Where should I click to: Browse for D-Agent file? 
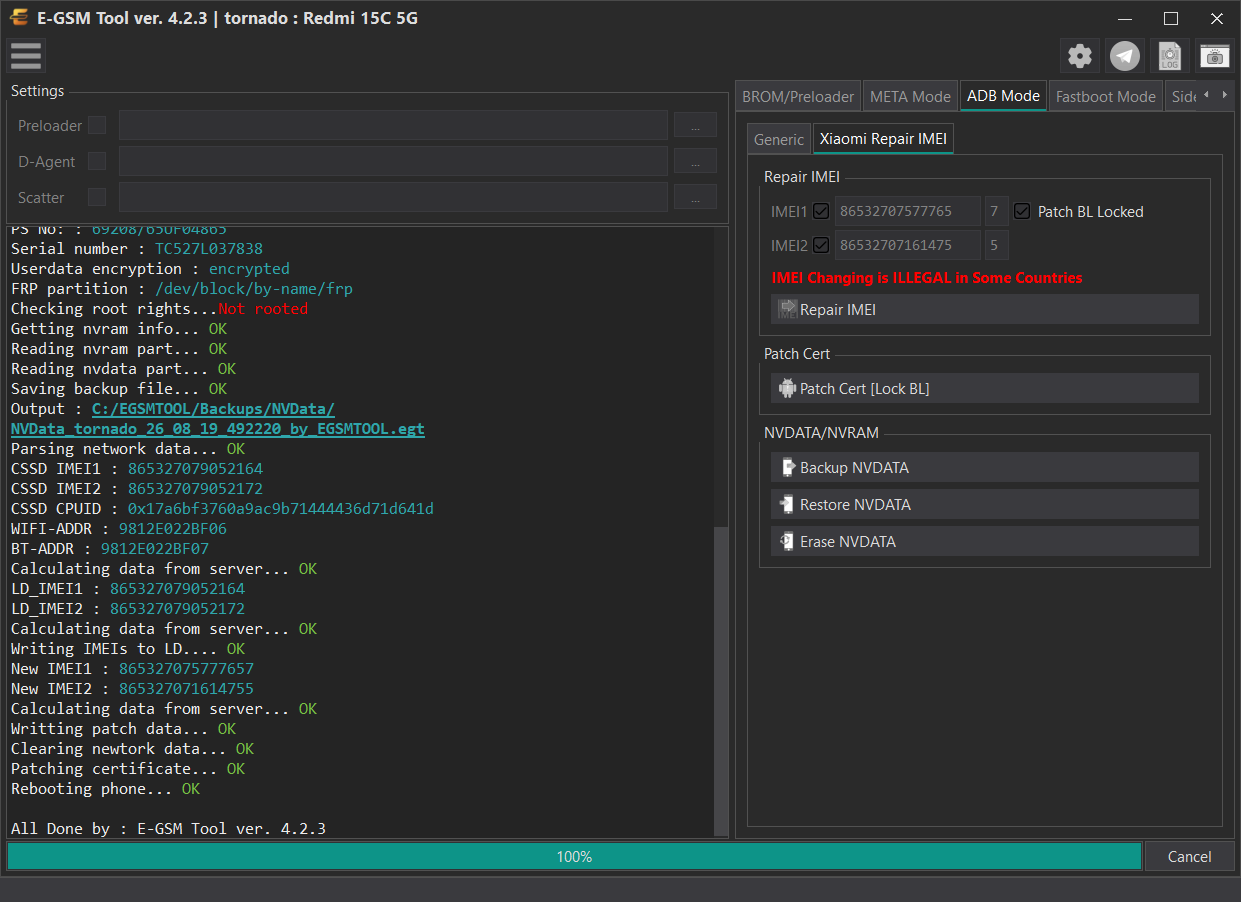coord(695,161)
